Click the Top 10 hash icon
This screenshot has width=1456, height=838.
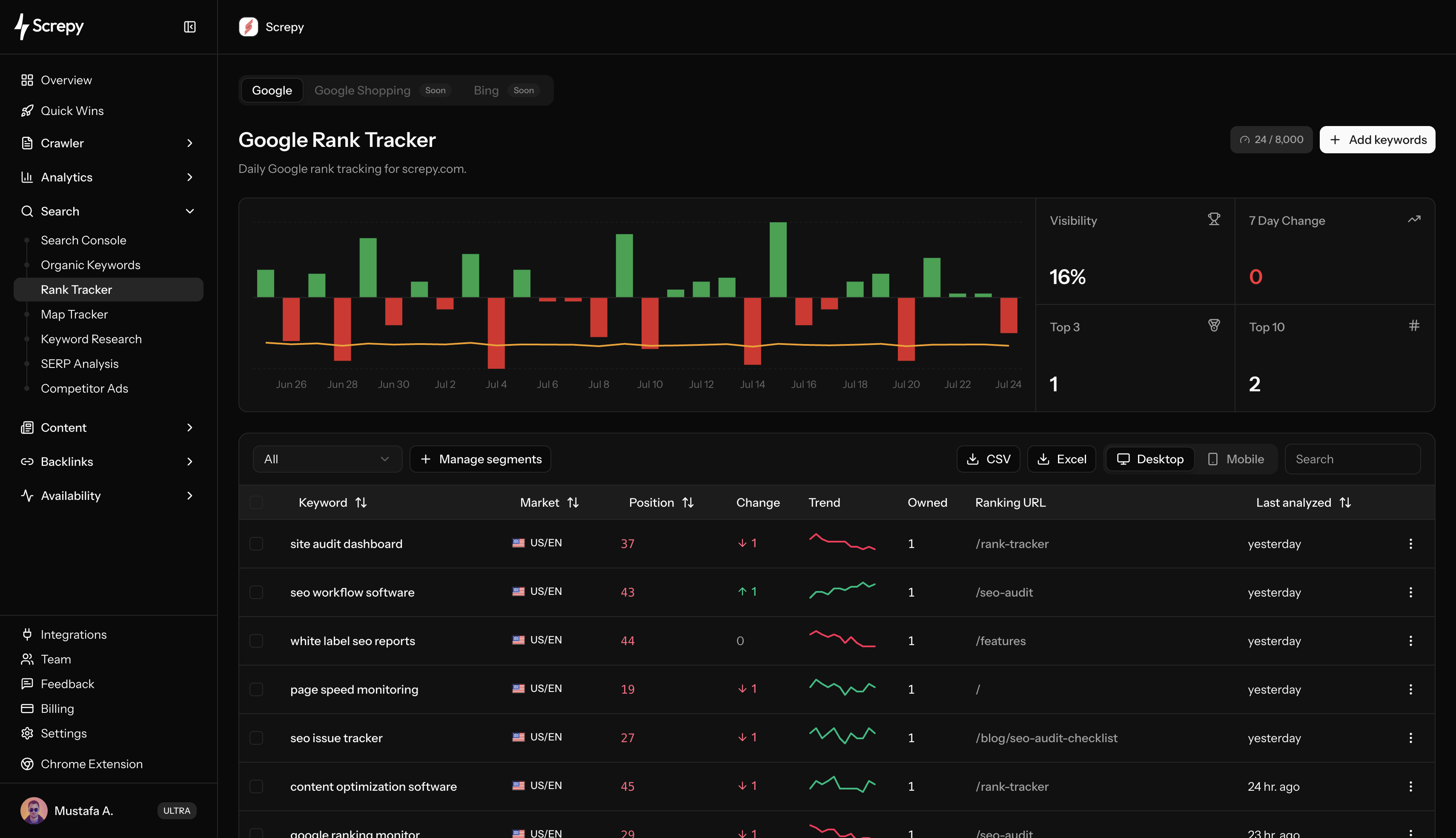tap(1414, 326)
